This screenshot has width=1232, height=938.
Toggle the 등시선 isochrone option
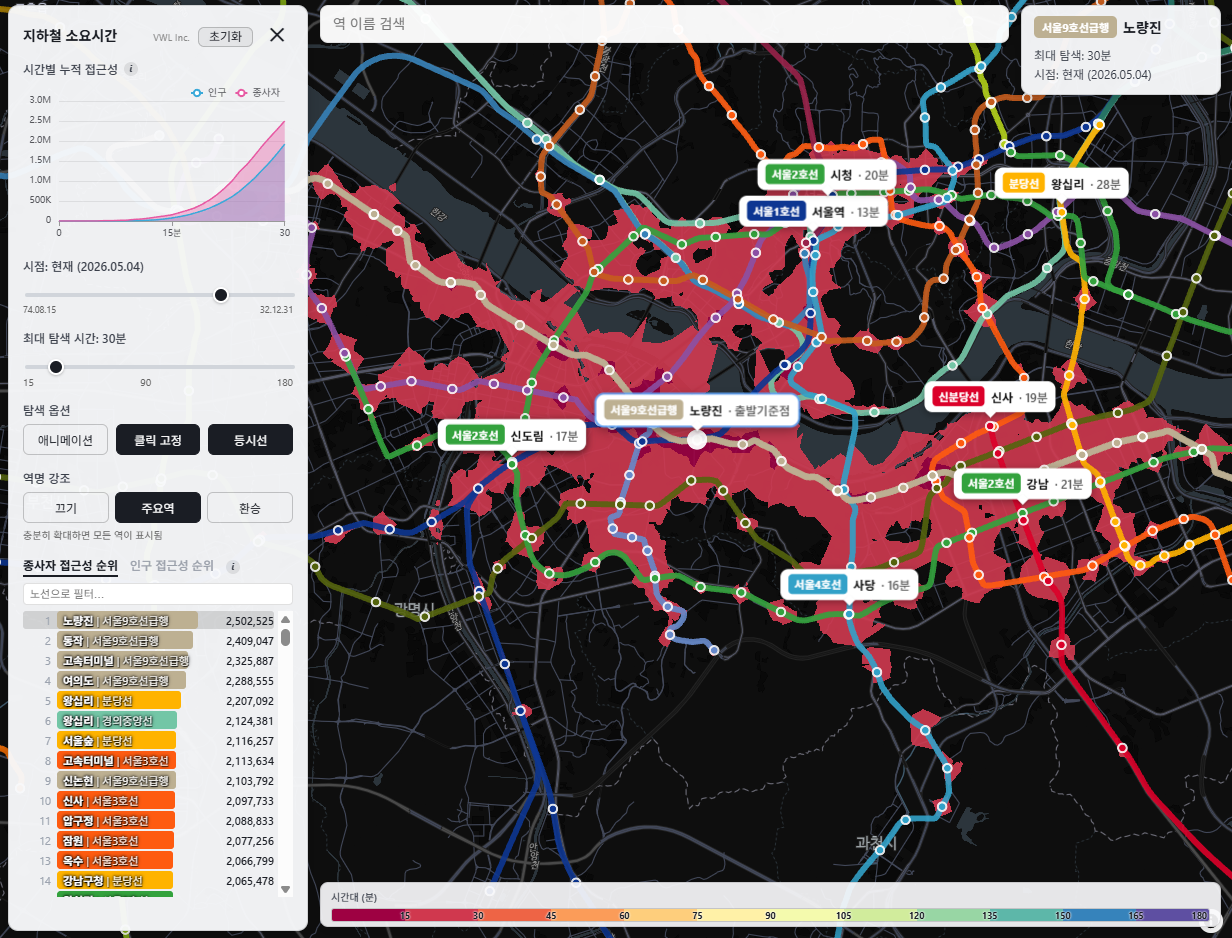pos(250,439)
